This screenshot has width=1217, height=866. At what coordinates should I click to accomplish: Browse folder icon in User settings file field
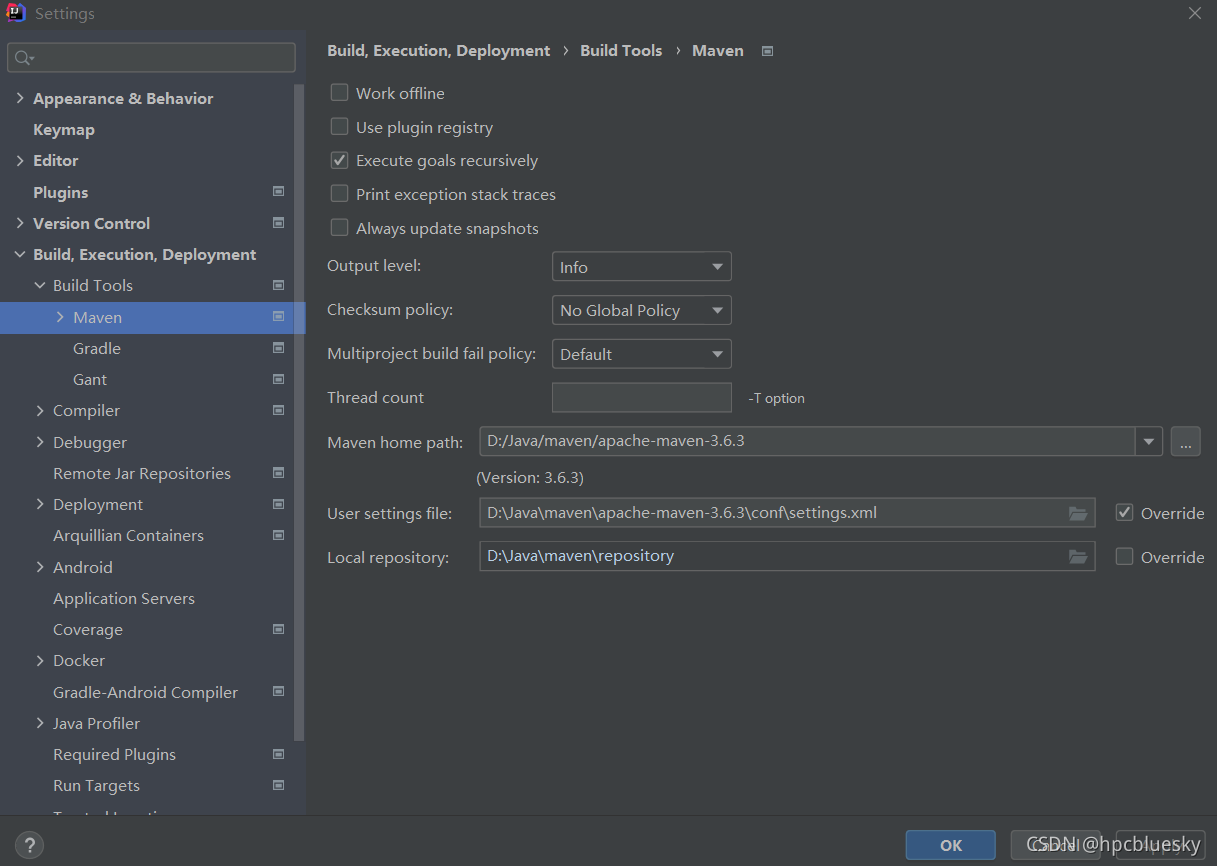point(1077,513)
